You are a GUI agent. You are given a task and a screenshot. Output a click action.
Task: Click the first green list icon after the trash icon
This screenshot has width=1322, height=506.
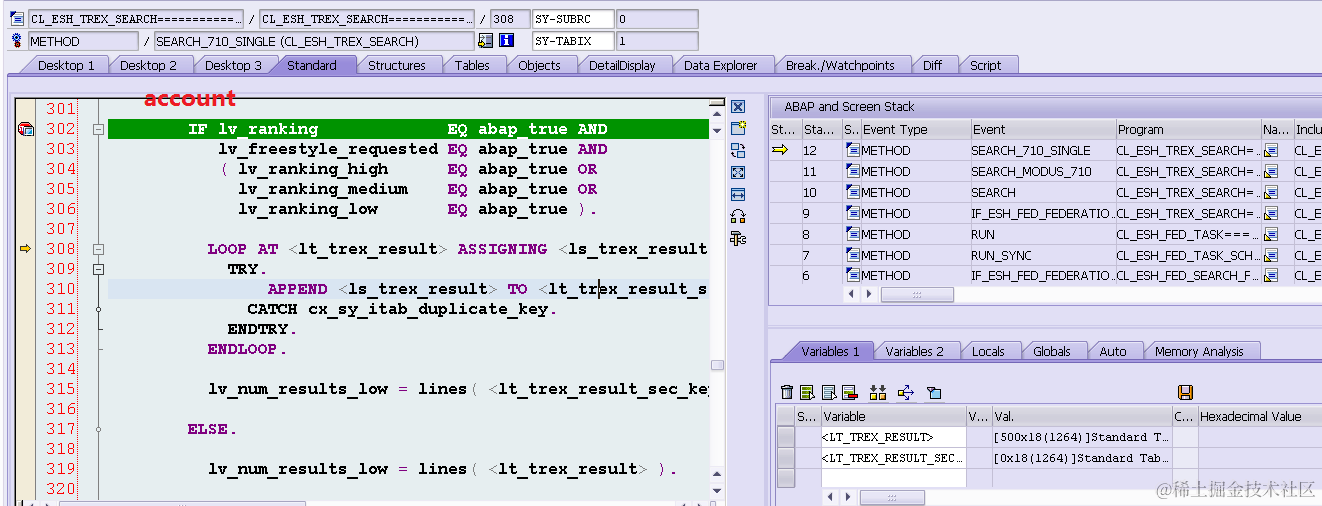click(x=808, y=392)
